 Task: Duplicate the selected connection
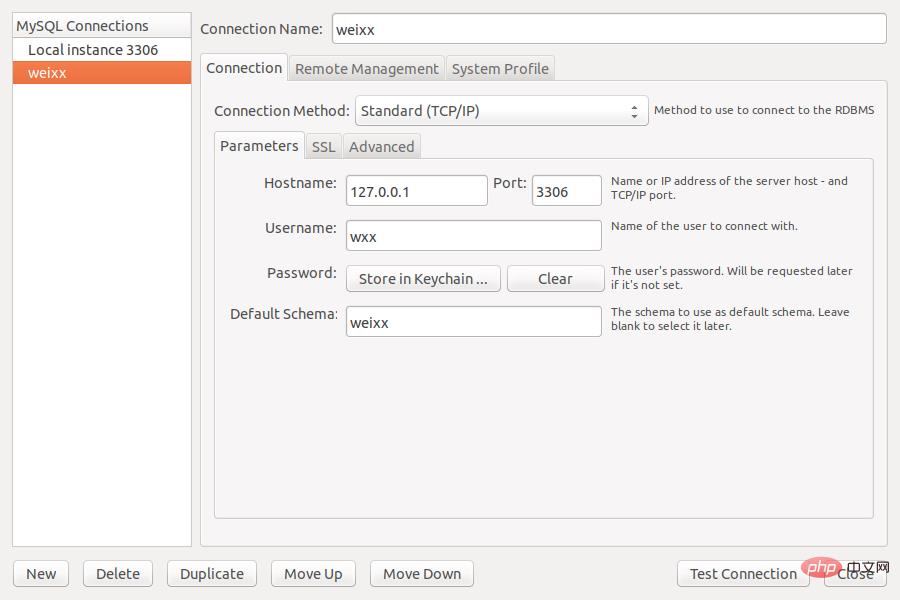click(212, 574)
